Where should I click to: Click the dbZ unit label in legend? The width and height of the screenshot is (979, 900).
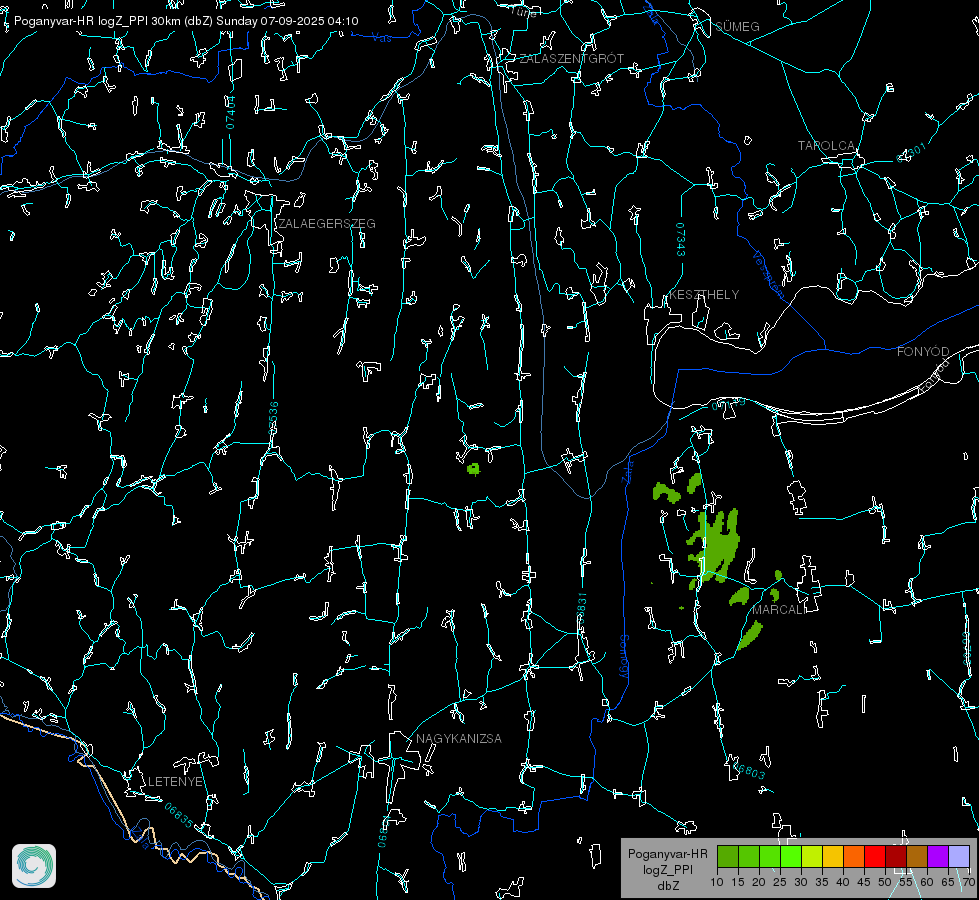tap(667, 886)
